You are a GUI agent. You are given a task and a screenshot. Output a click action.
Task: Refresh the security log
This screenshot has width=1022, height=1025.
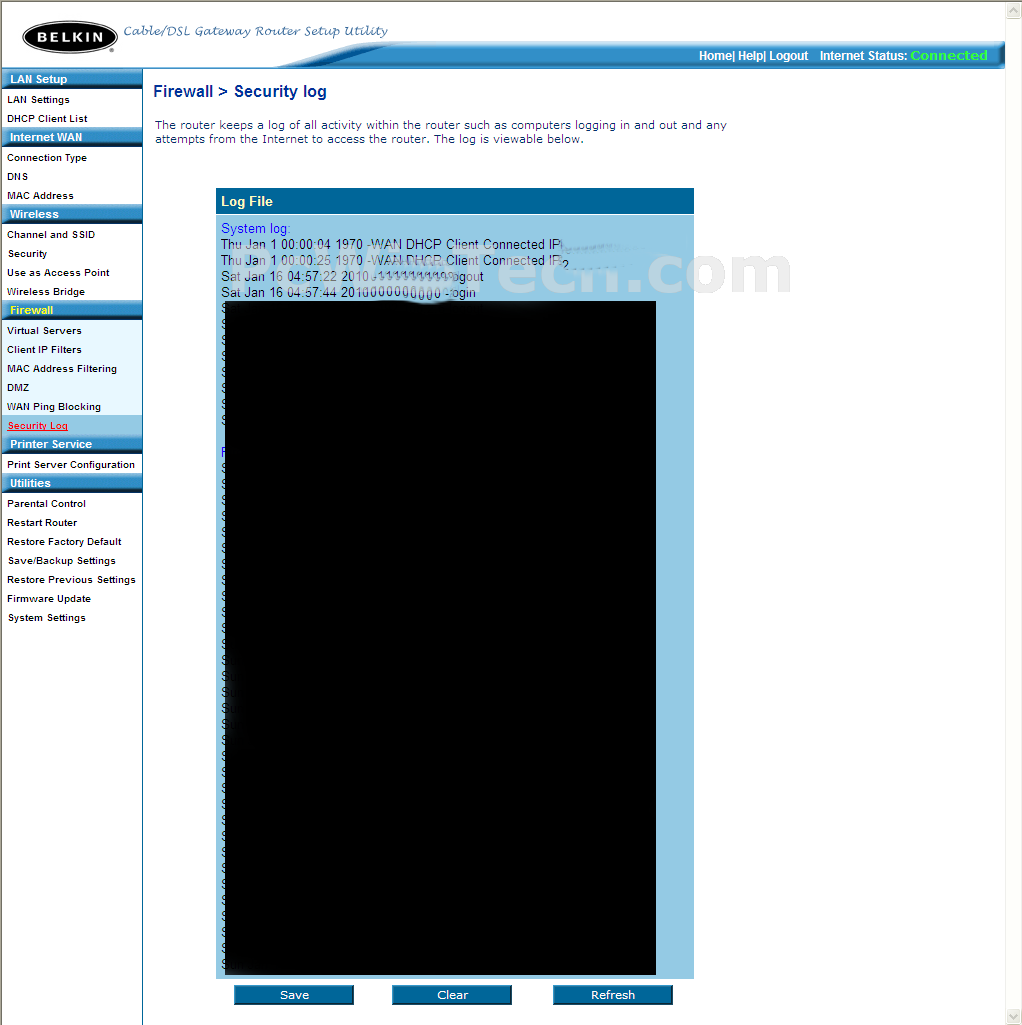point(613,995)
